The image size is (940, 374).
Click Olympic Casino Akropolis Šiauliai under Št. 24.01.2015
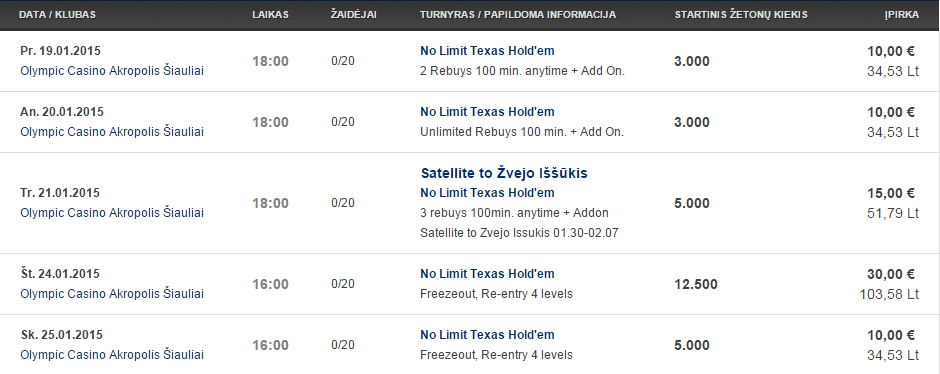click(x=112, y=294)
